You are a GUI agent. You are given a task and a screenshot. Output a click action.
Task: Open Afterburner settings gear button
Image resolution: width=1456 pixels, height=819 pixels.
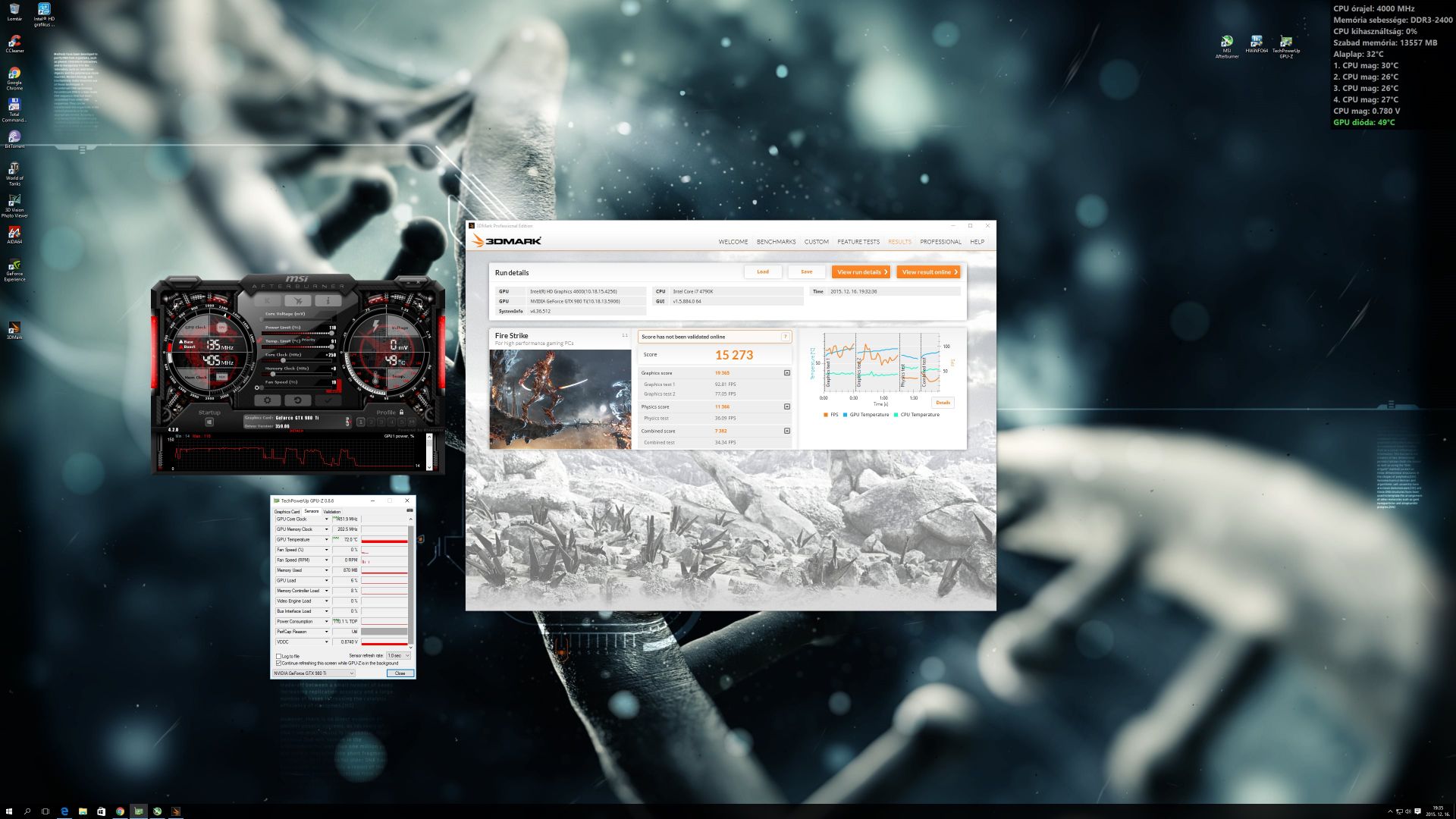click(268, 400)
